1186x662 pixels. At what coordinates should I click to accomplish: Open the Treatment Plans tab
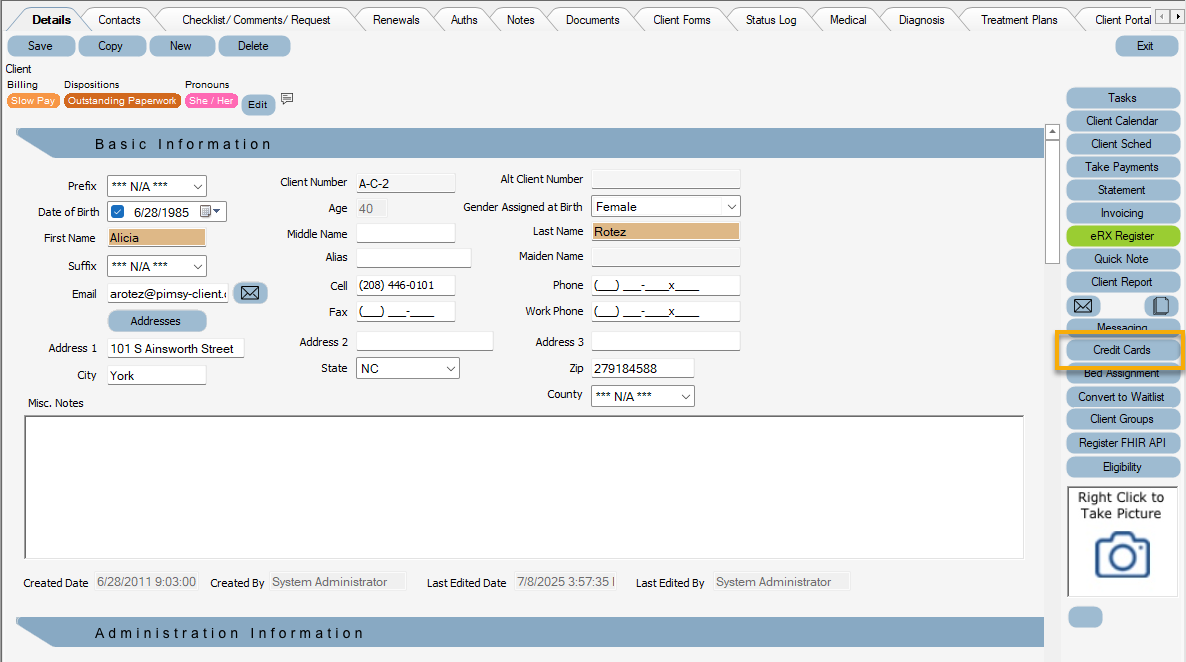pyautogui.click(x=1018, y=19)
